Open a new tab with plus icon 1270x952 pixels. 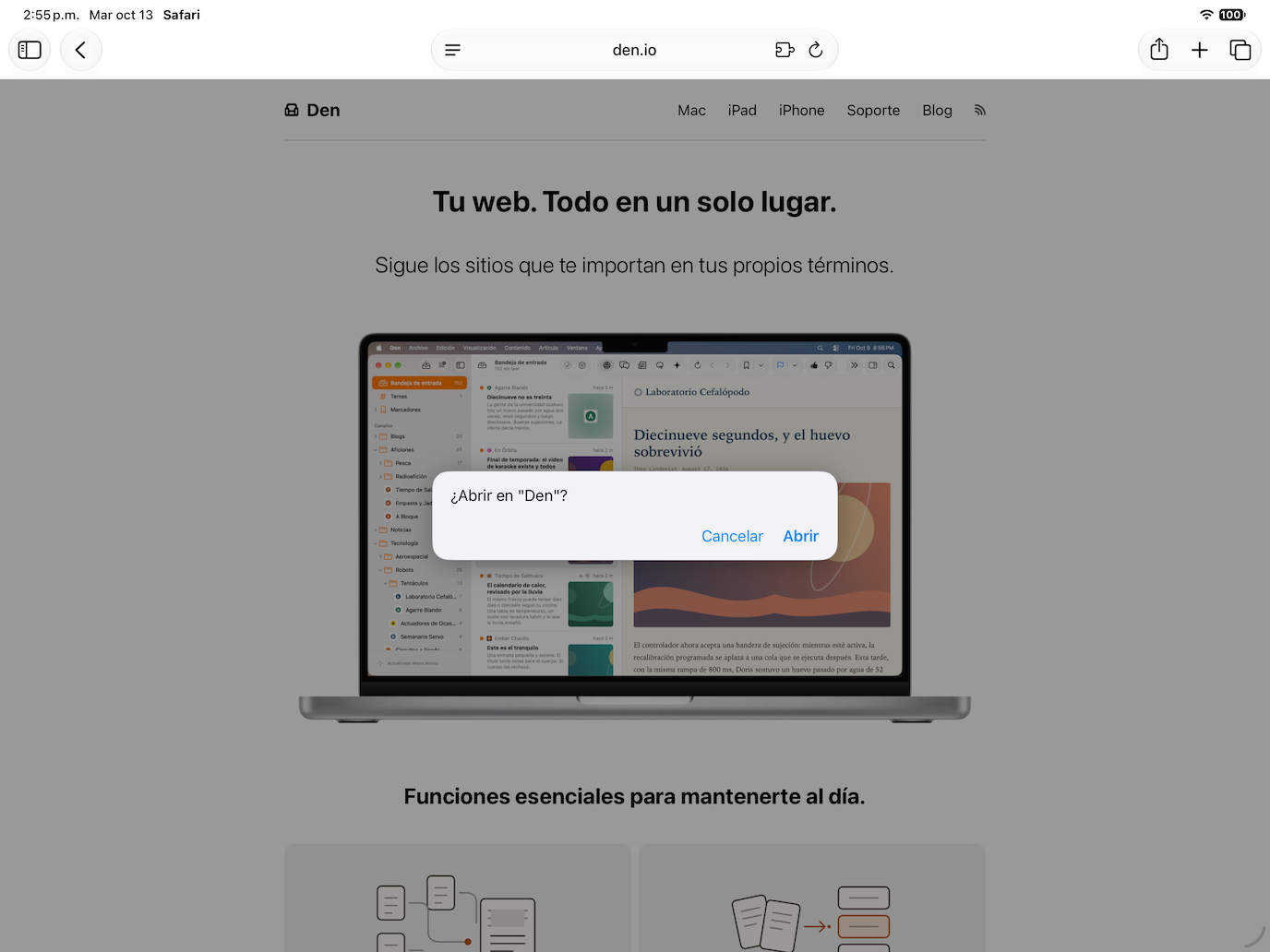coord(1200,50)
